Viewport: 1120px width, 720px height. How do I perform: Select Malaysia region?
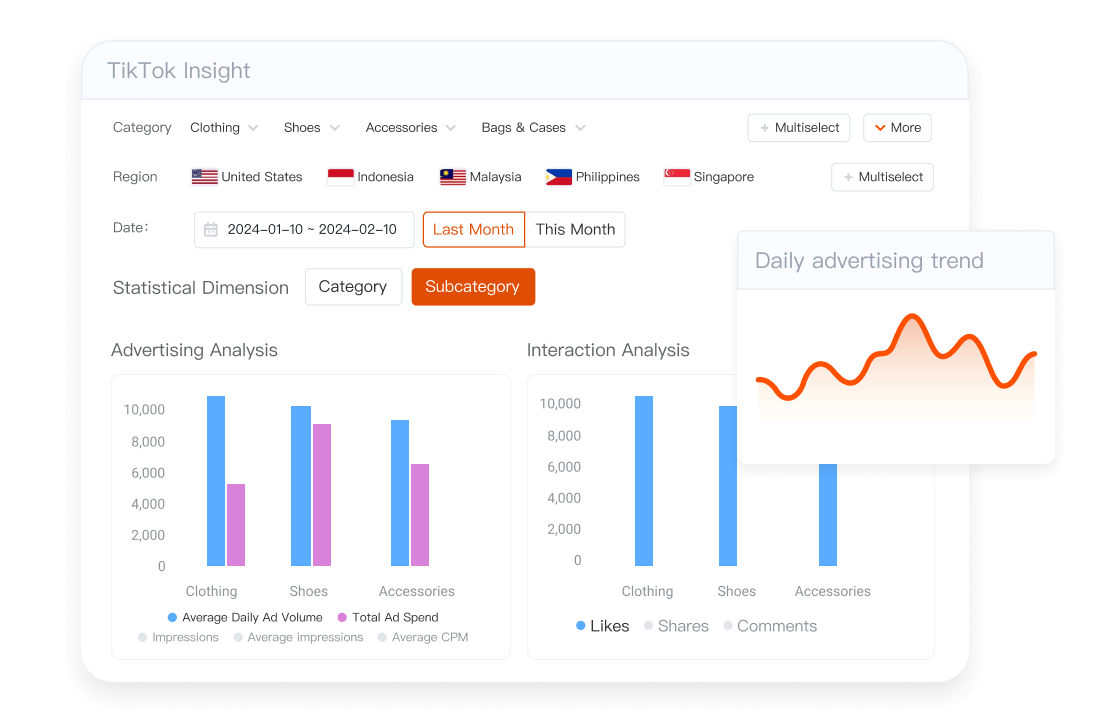(x=481, y=176)
